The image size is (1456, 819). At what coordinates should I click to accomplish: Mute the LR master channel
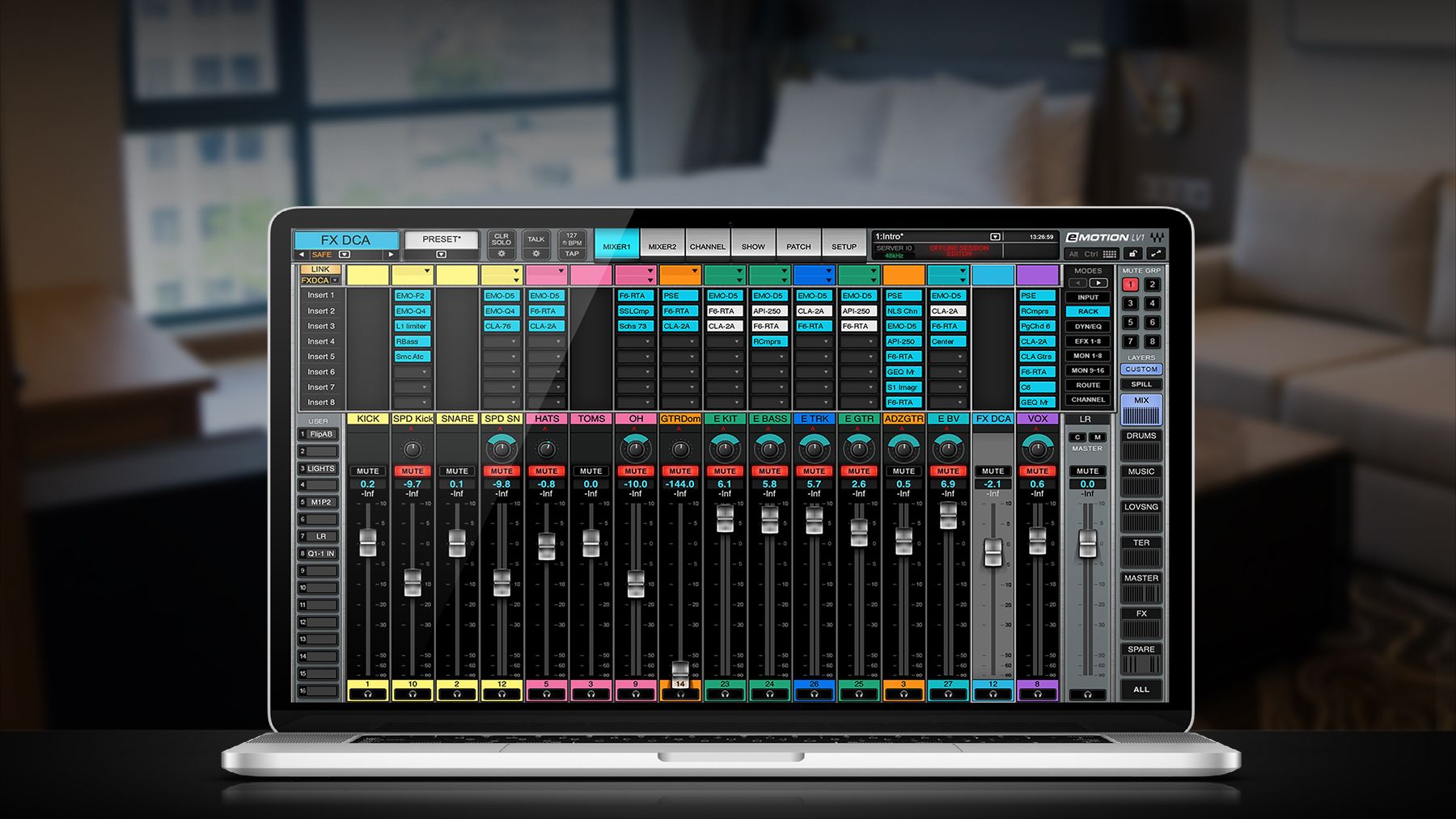coord(1087,471)
